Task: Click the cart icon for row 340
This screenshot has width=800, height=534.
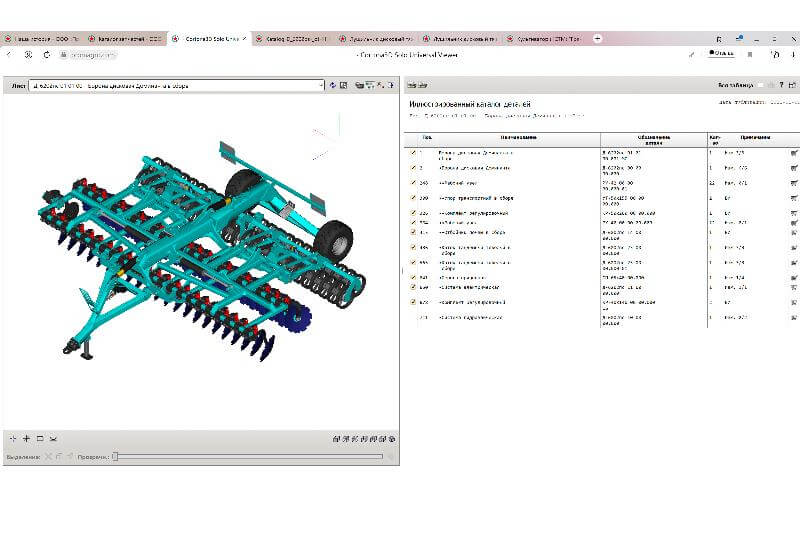Action: point(794,183)
